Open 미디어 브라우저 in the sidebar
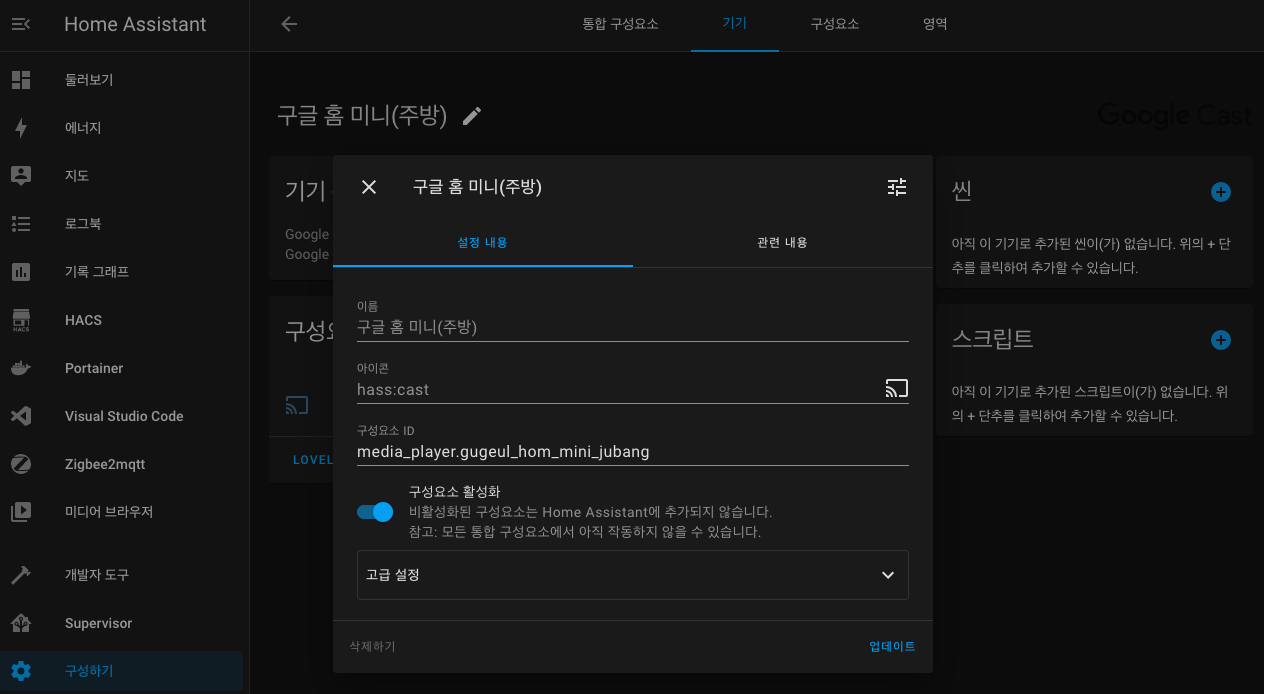1264x694 pixels. coord(122,512)
